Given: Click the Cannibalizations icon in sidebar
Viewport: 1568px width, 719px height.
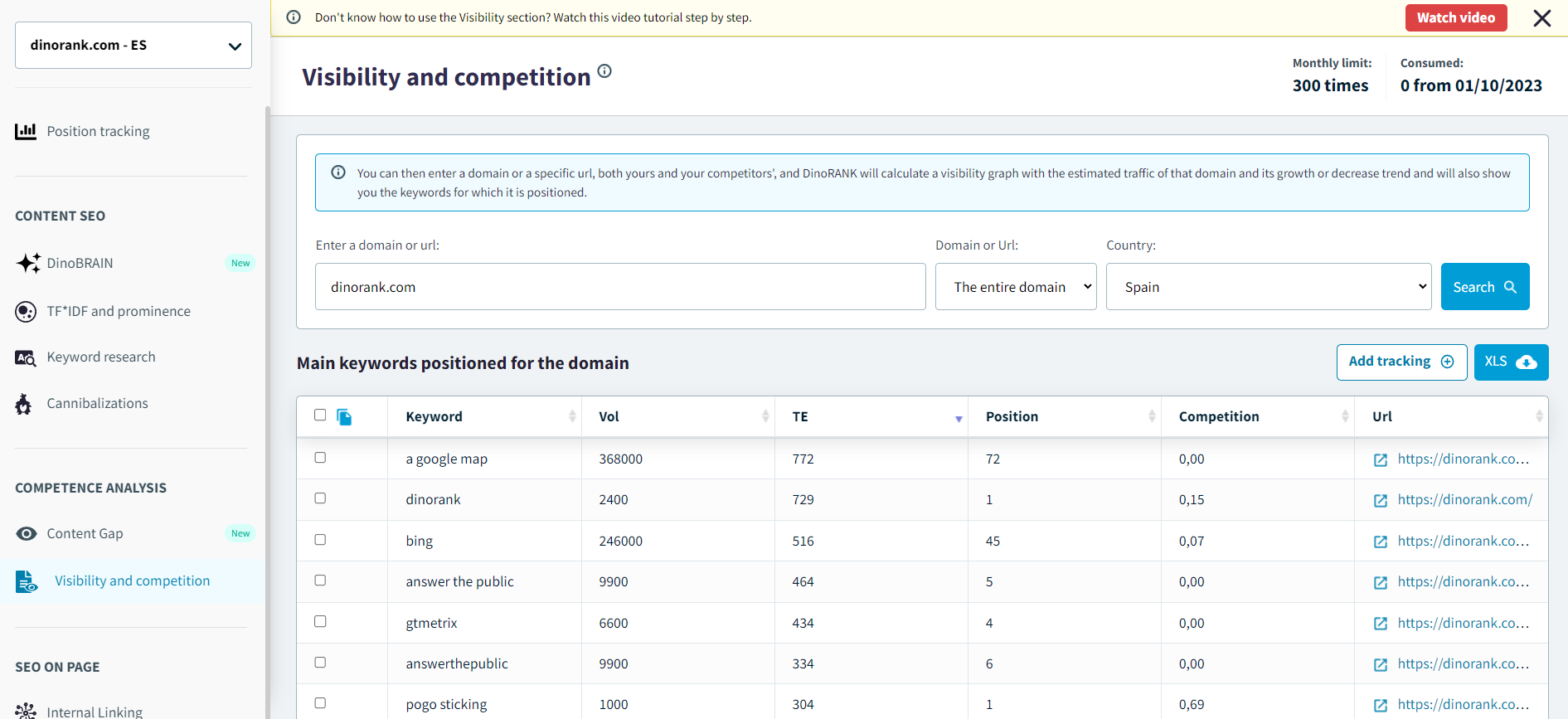Looking at the screenshot, I should point(24,404).
